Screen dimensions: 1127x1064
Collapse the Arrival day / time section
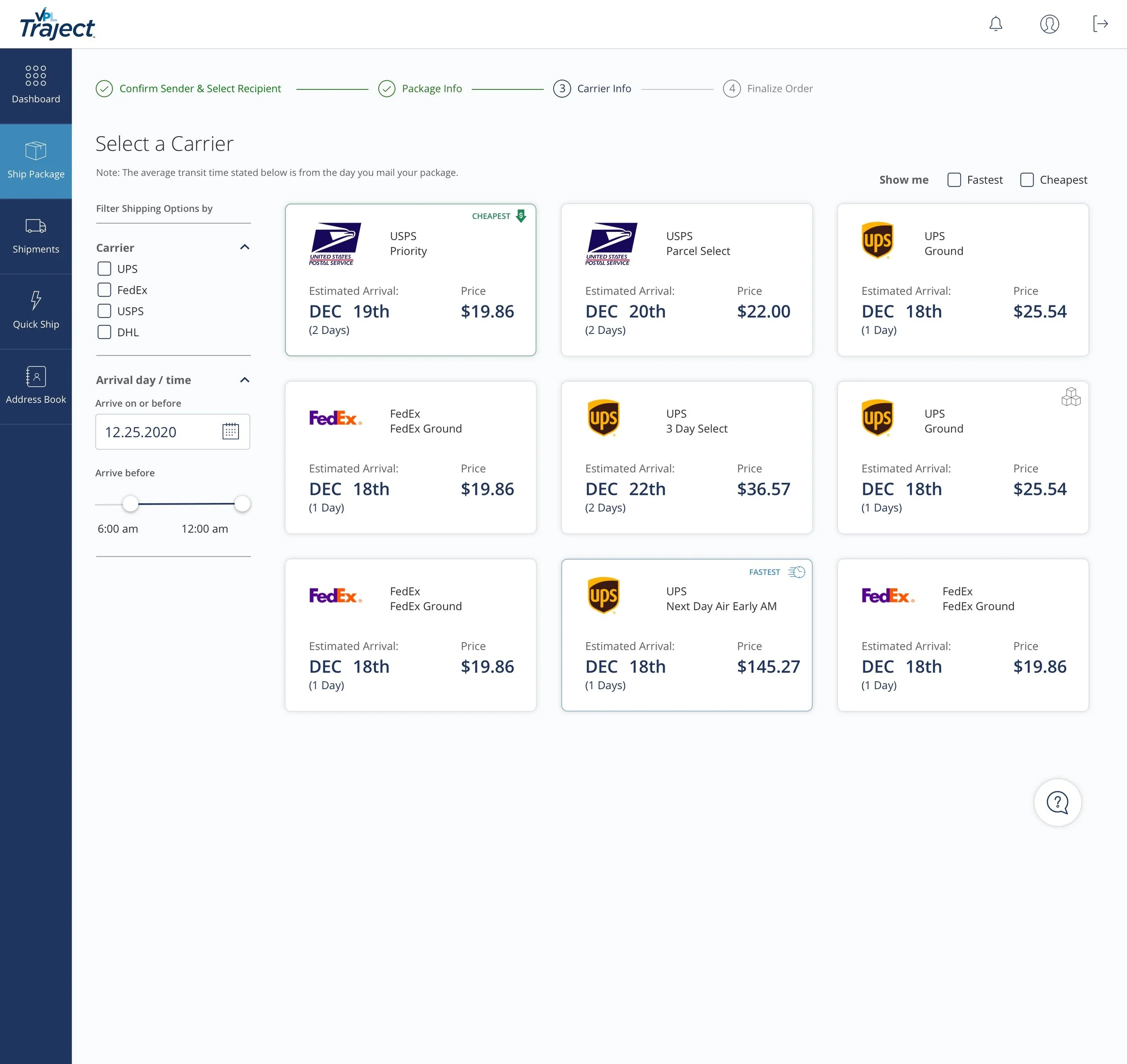[x=245, y=380]
